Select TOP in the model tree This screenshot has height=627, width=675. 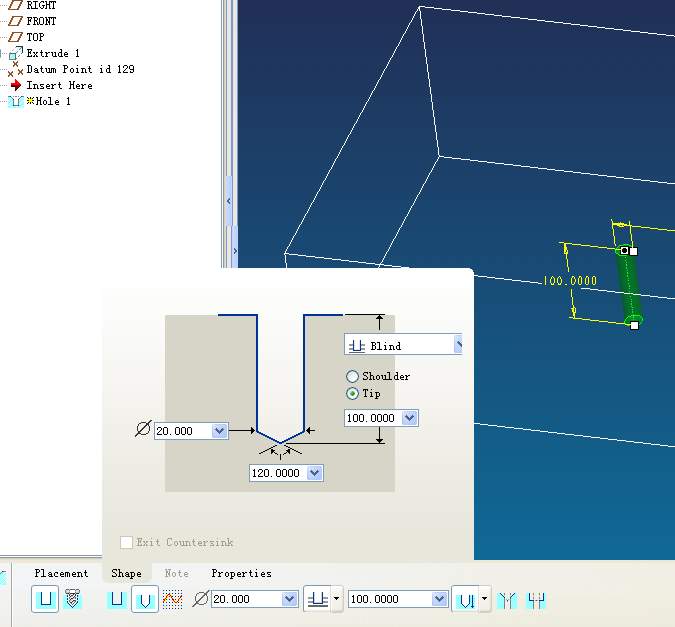(35, 37)
